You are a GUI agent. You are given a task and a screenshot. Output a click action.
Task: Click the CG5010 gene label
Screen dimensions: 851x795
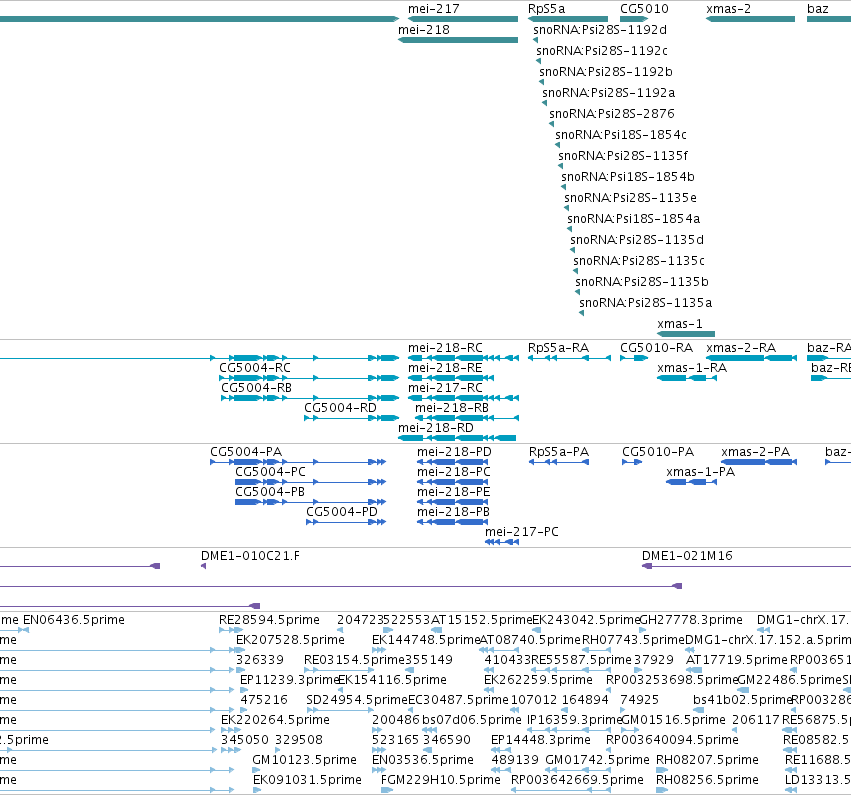[x=644, y=9]
